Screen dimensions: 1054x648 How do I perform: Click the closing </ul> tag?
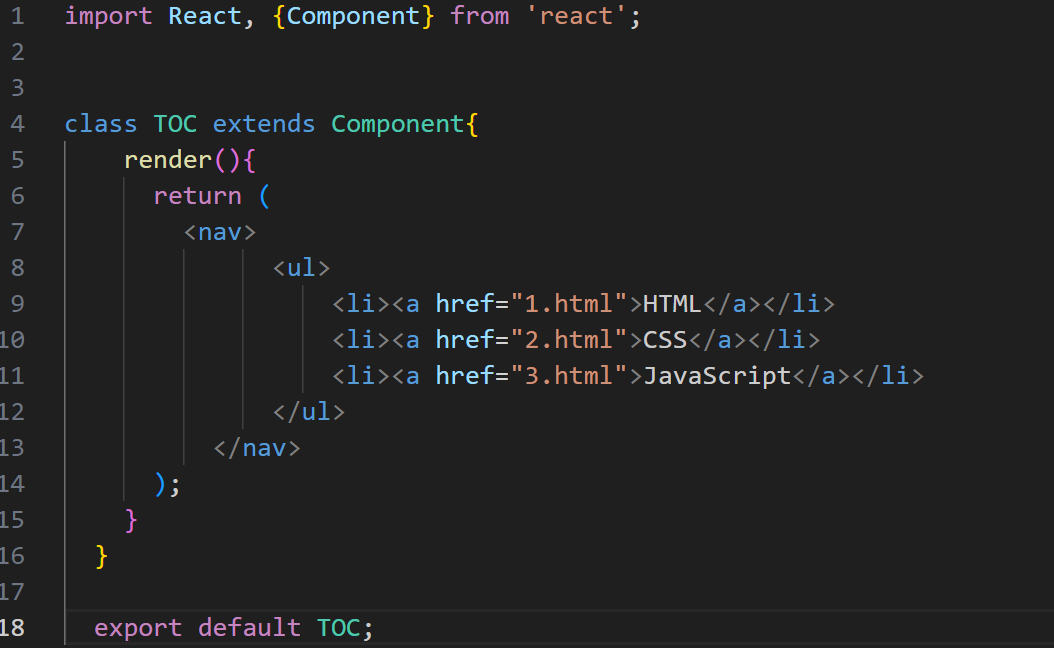[x=309, y=411]
